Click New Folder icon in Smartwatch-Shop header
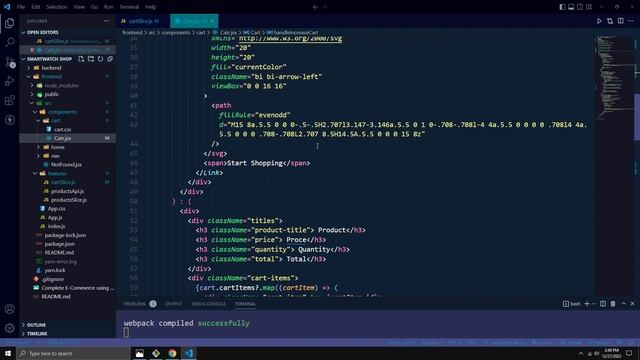This screenshot has width=640, height=360. point(91,59)
